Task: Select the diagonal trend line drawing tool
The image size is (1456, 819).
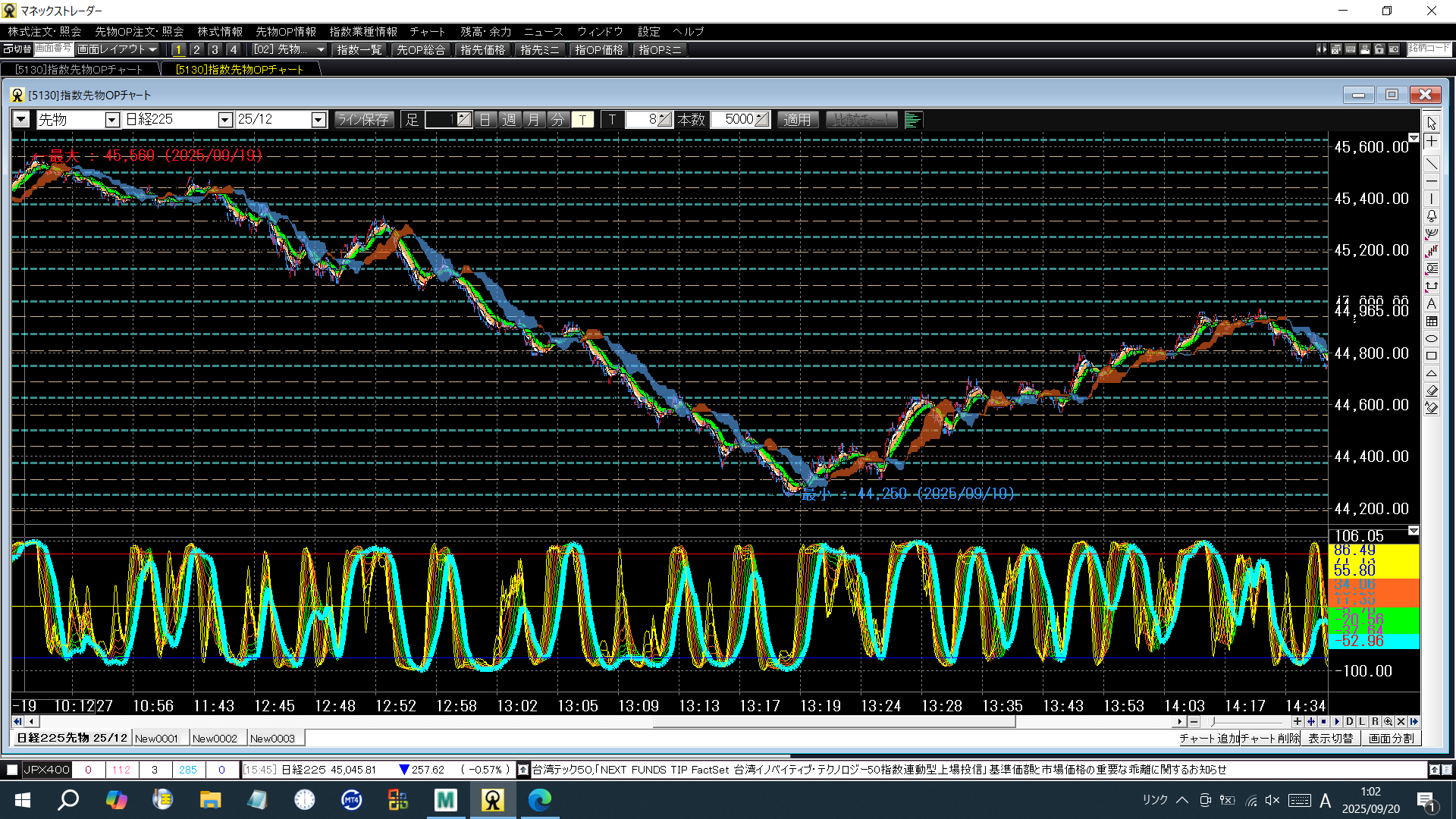Action: click(x=1431, y=164)
